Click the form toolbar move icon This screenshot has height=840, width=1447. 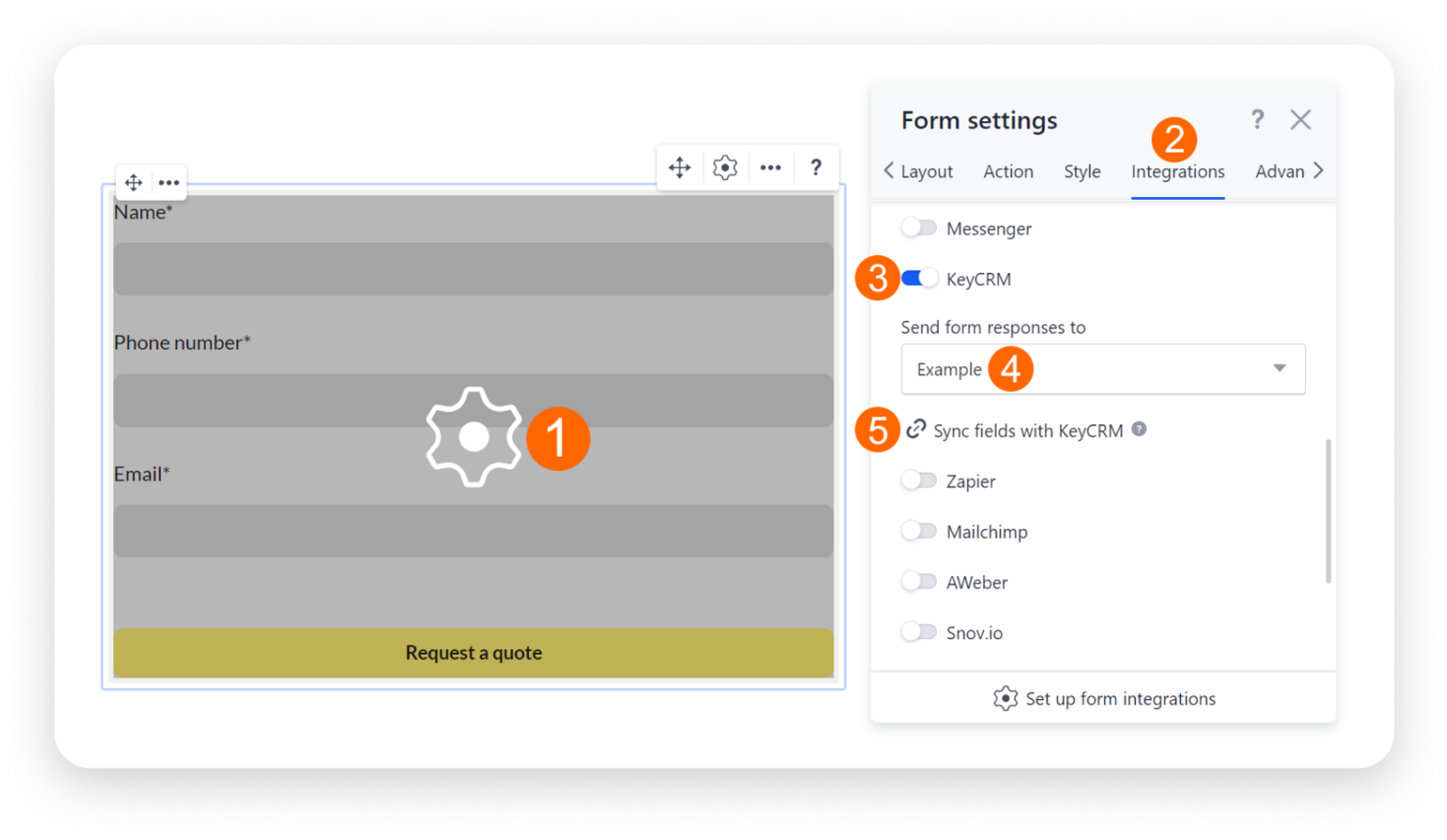(679, 167)
